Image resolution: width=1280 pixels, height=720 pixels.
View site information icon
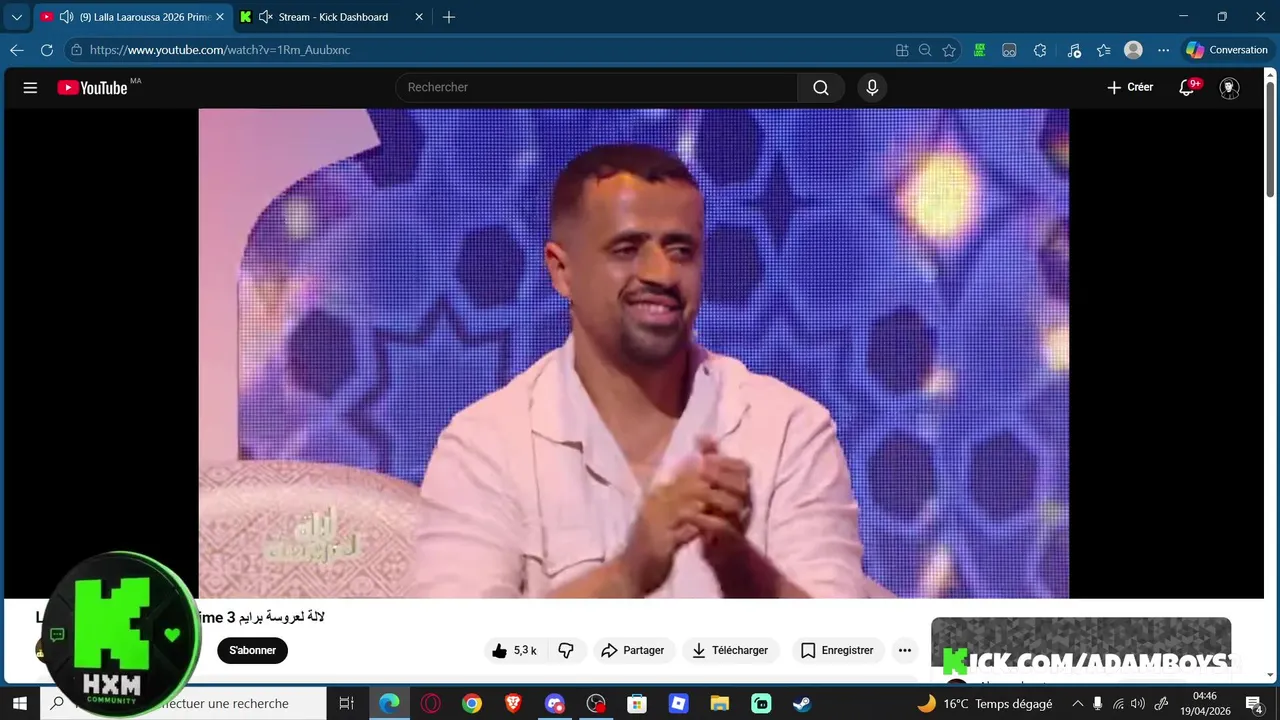point(76,50)
